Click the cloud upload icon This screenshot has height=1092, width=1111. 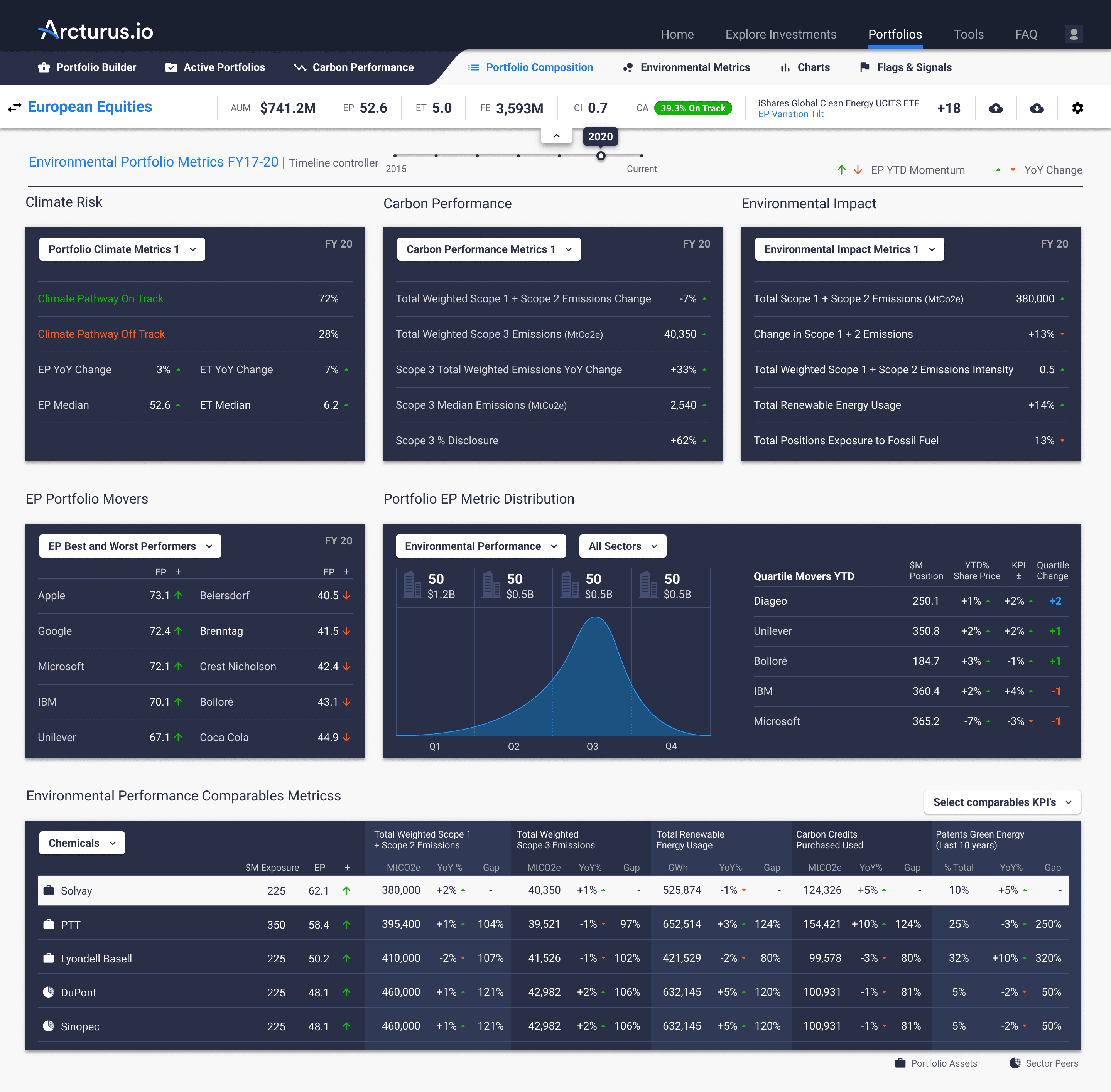click(x=996, y=108)
